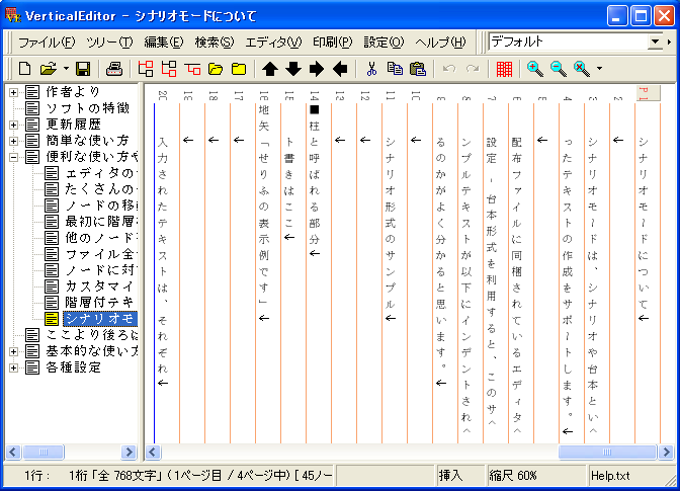680x491 pixels.
Task: Create a new file with the blank page icon
Action: click(25, 69)
